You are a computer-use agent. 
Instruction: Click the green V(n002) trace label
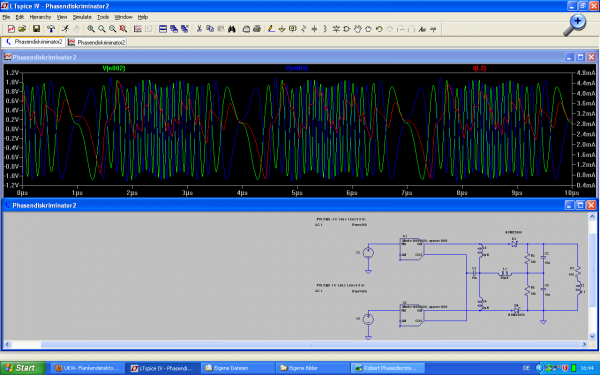[x=114, y=68]
